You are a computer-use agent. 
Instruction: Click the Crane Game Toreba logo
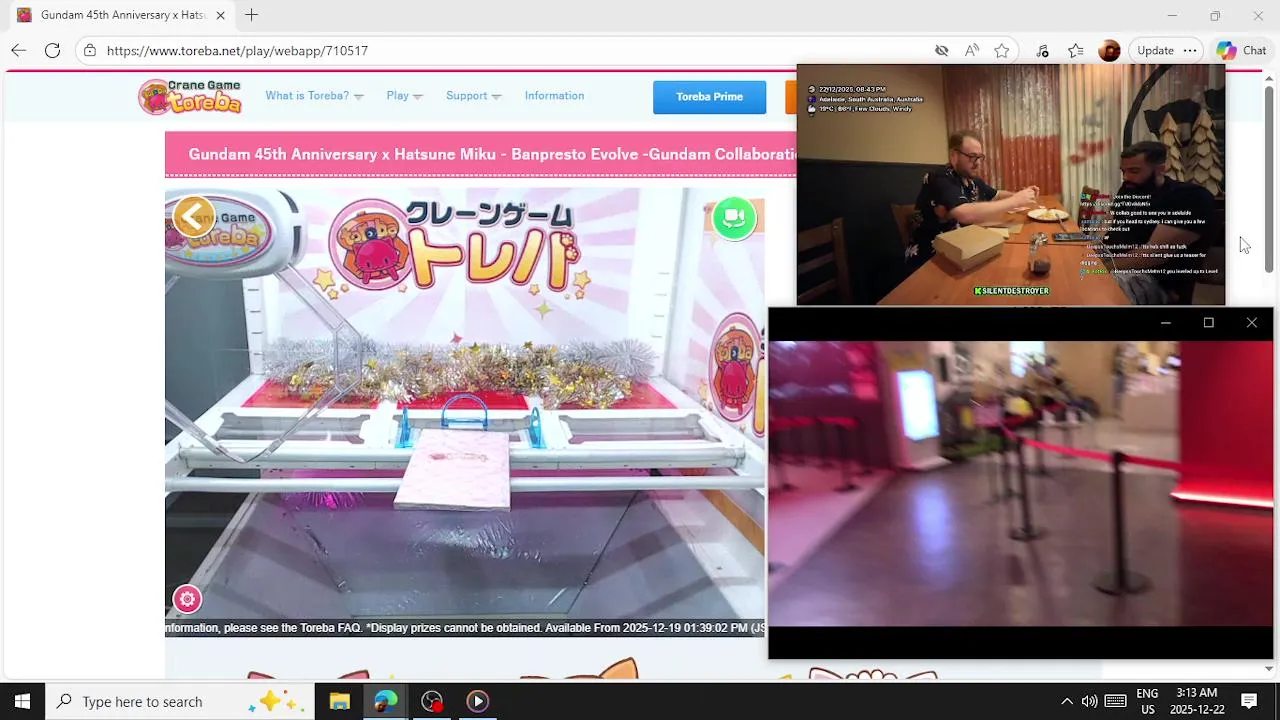click(x=190, y=96)
